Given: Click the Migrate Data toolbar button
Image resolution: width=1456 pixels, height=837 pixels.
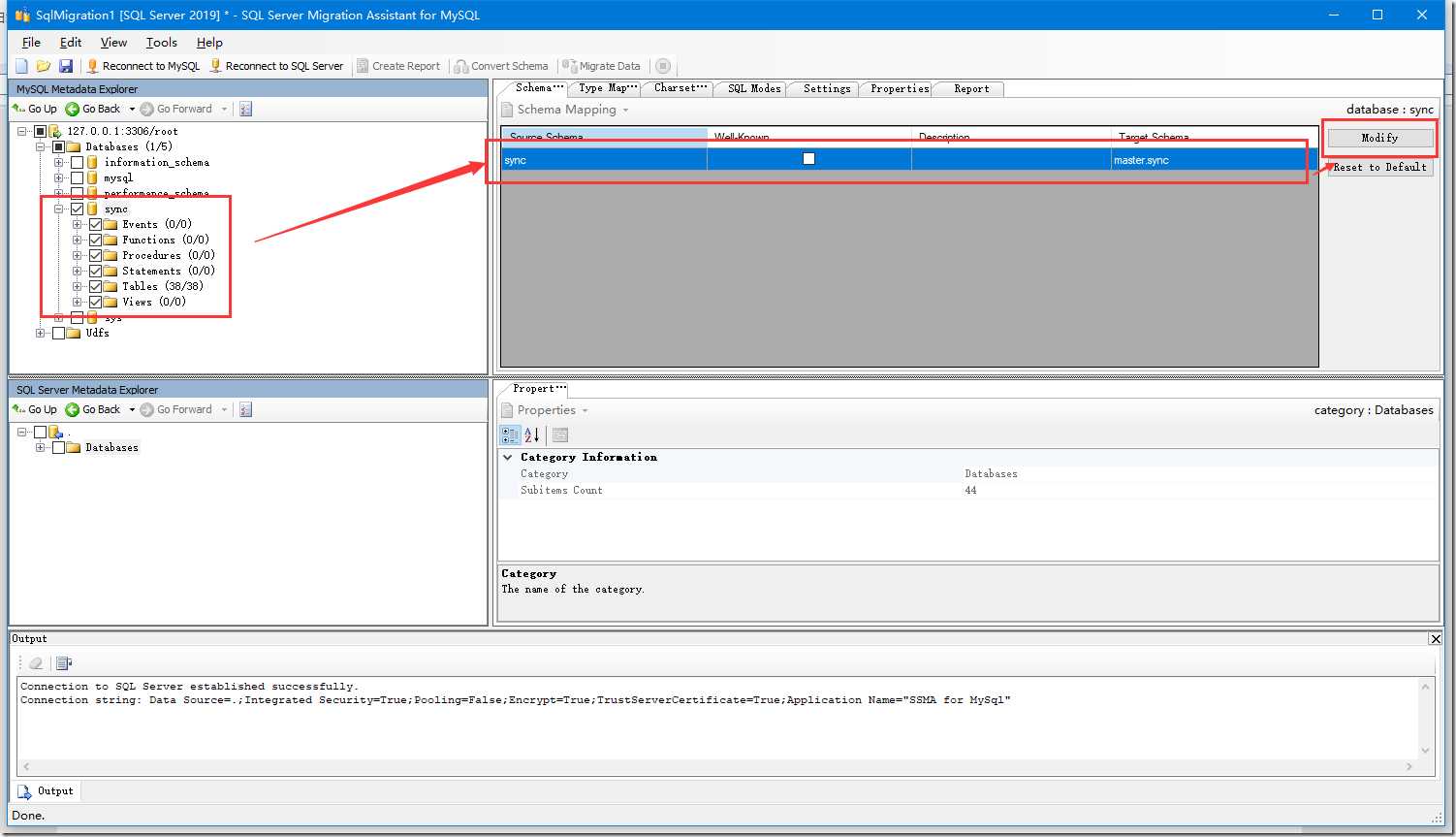Looking at the screenshot, I should pos(602,66).
